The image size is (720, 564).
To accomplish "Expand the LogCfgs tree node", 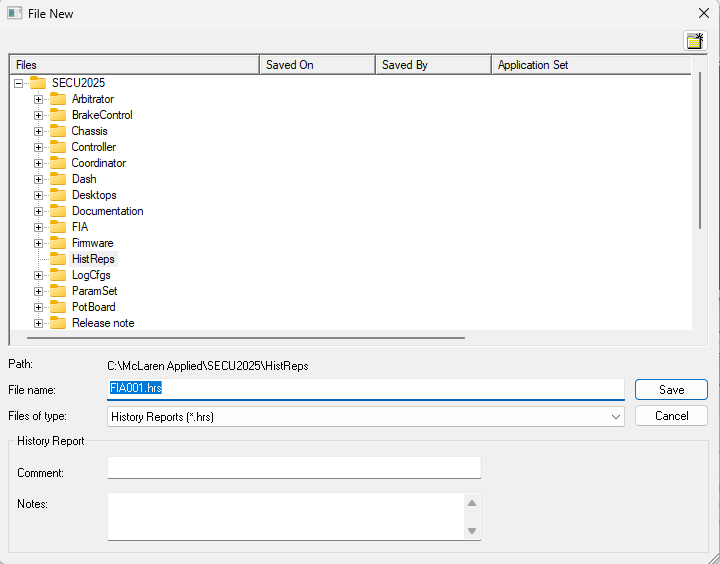I will (x=39, y=276).
